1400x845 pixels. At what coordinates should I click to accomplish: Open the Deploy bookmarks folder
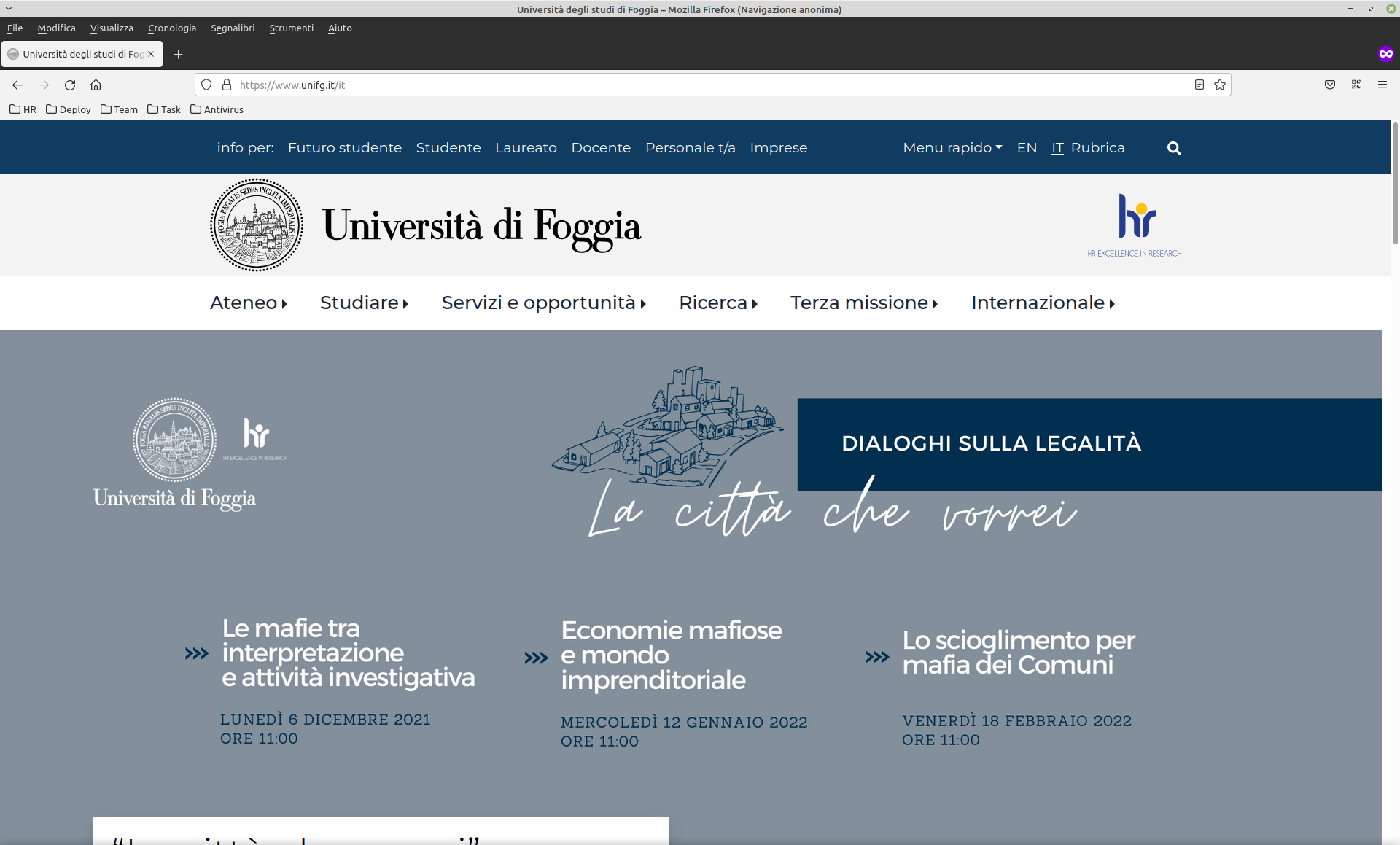(x=69, y=109)
